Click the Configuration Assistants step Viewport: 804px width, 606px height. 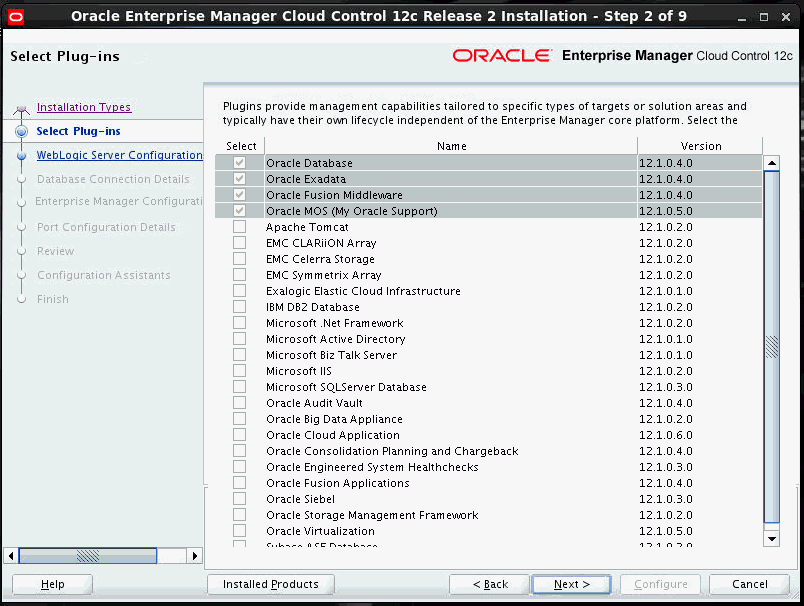(x=104, y=275)
